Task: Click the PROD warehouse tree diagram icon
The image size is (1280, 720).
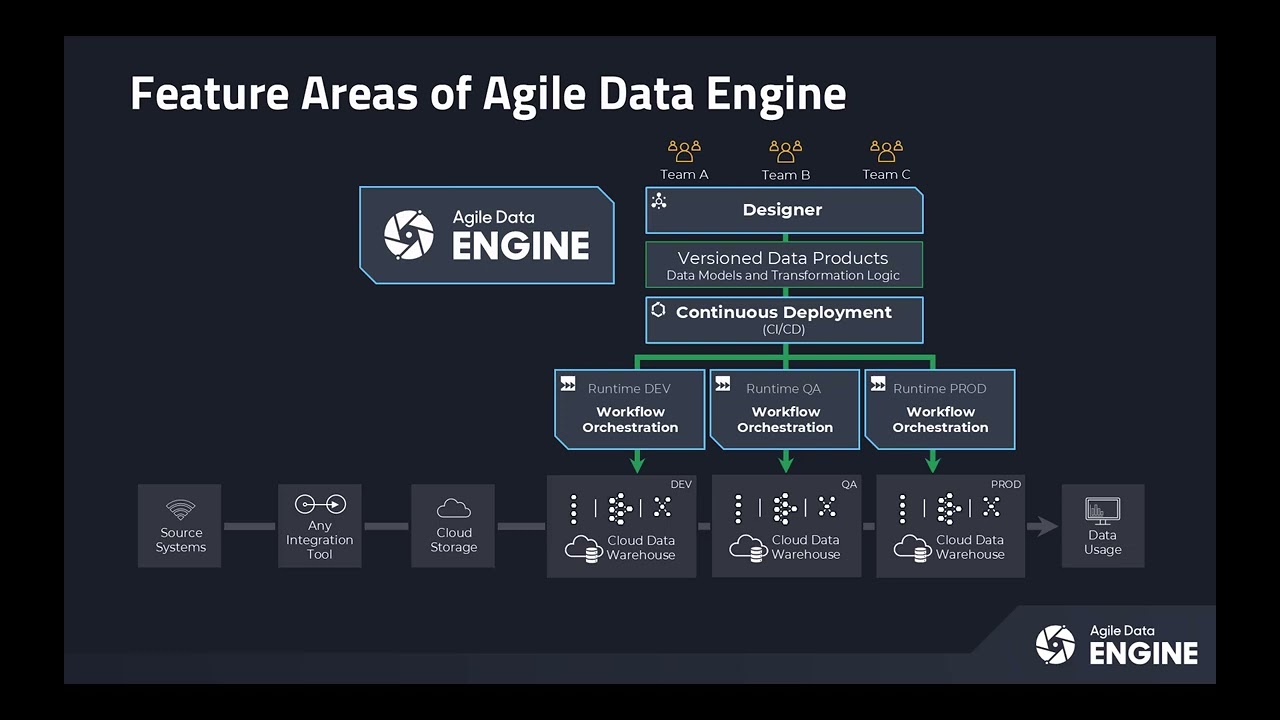Action: (x=950, y=509)
